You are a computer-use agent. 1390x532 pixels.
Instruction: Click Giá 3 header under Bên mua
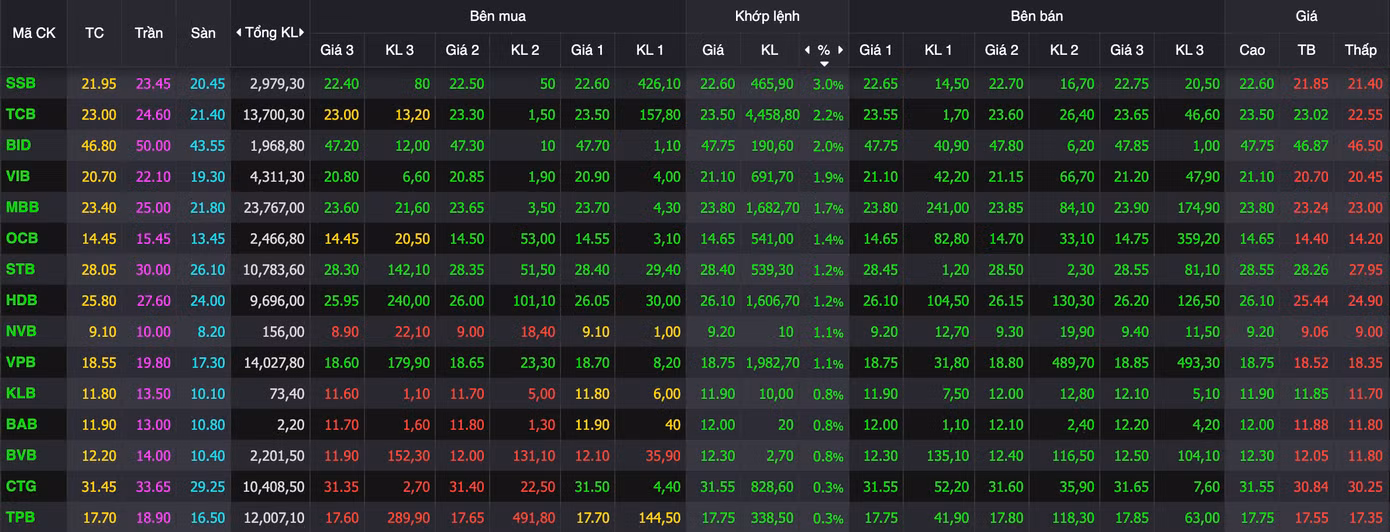coord(337,49)
